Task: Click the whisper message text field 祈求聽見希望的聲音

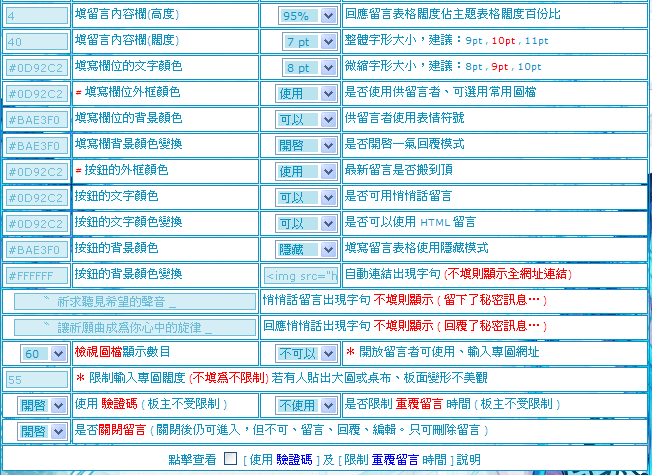Action: point(135,302)
